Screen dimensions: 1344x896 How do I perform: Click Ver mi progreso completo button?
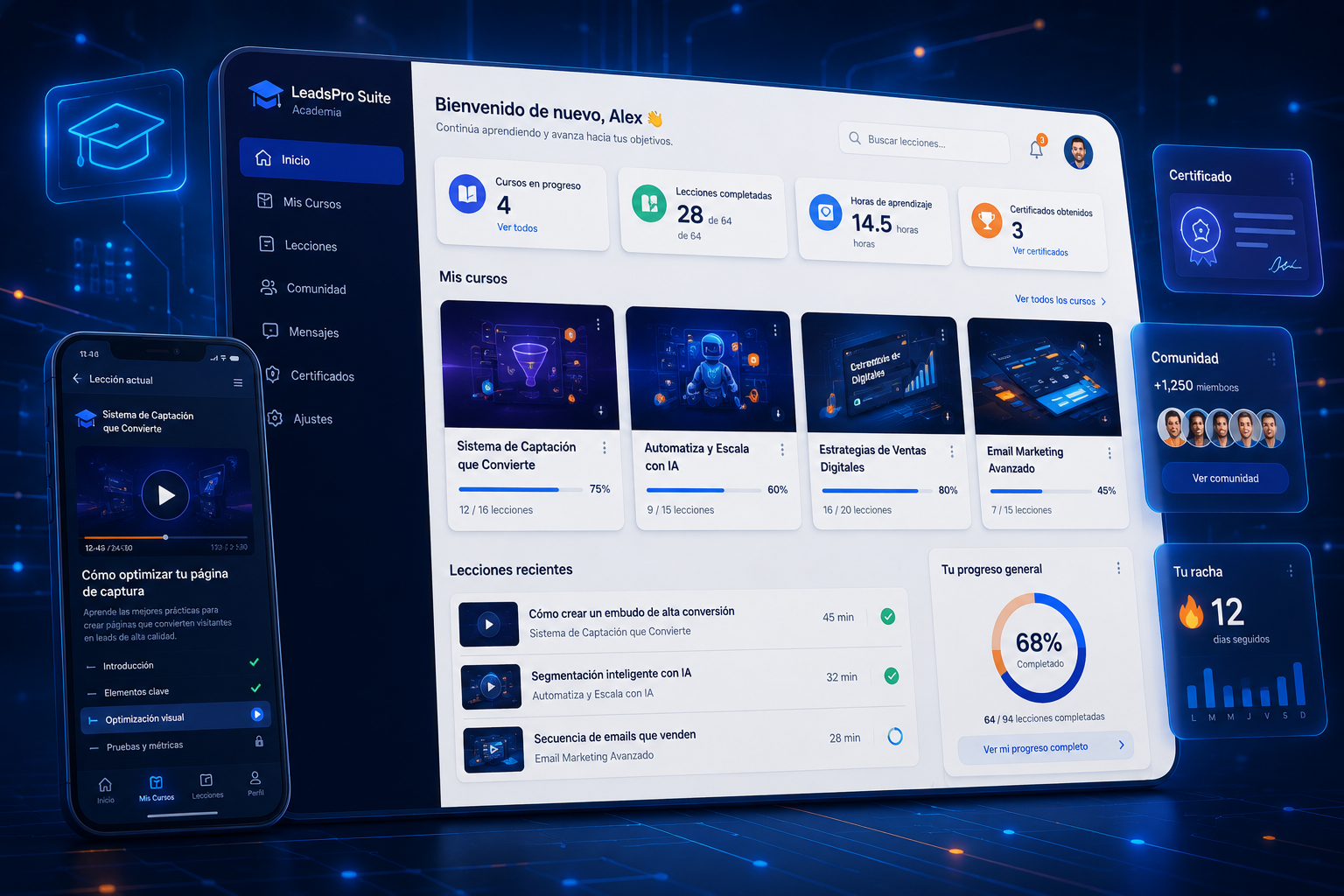click(x=1046, y=747)
